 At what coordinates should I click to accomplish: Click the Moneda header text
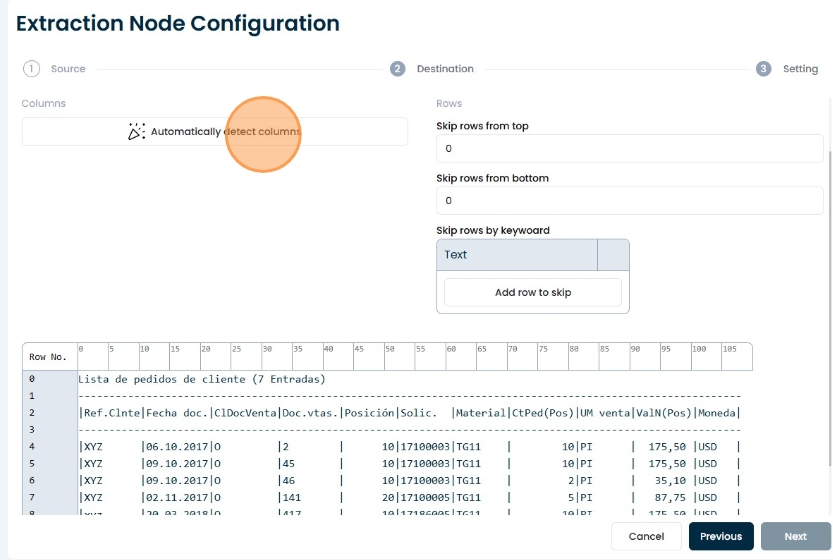(x=717, y=413)
